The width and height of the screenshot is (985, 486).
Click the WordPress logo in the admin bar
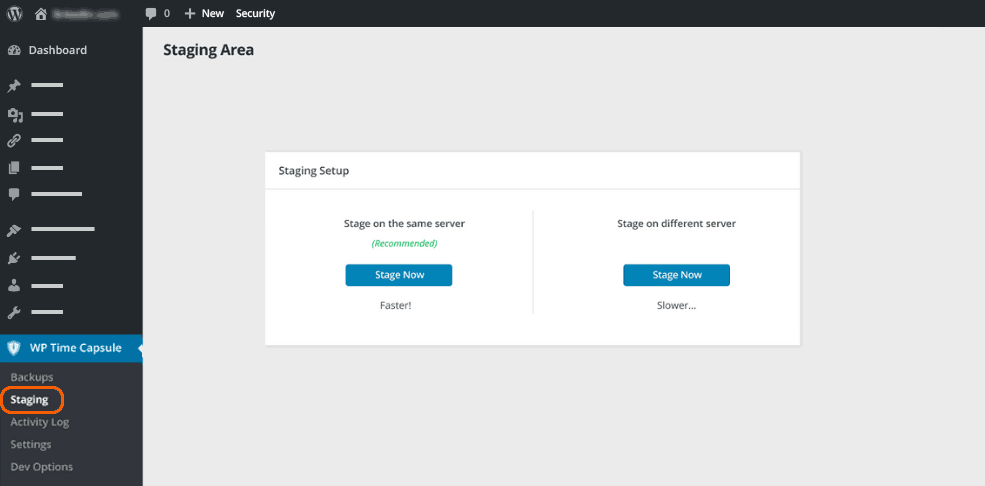click(x=15, y=13)
